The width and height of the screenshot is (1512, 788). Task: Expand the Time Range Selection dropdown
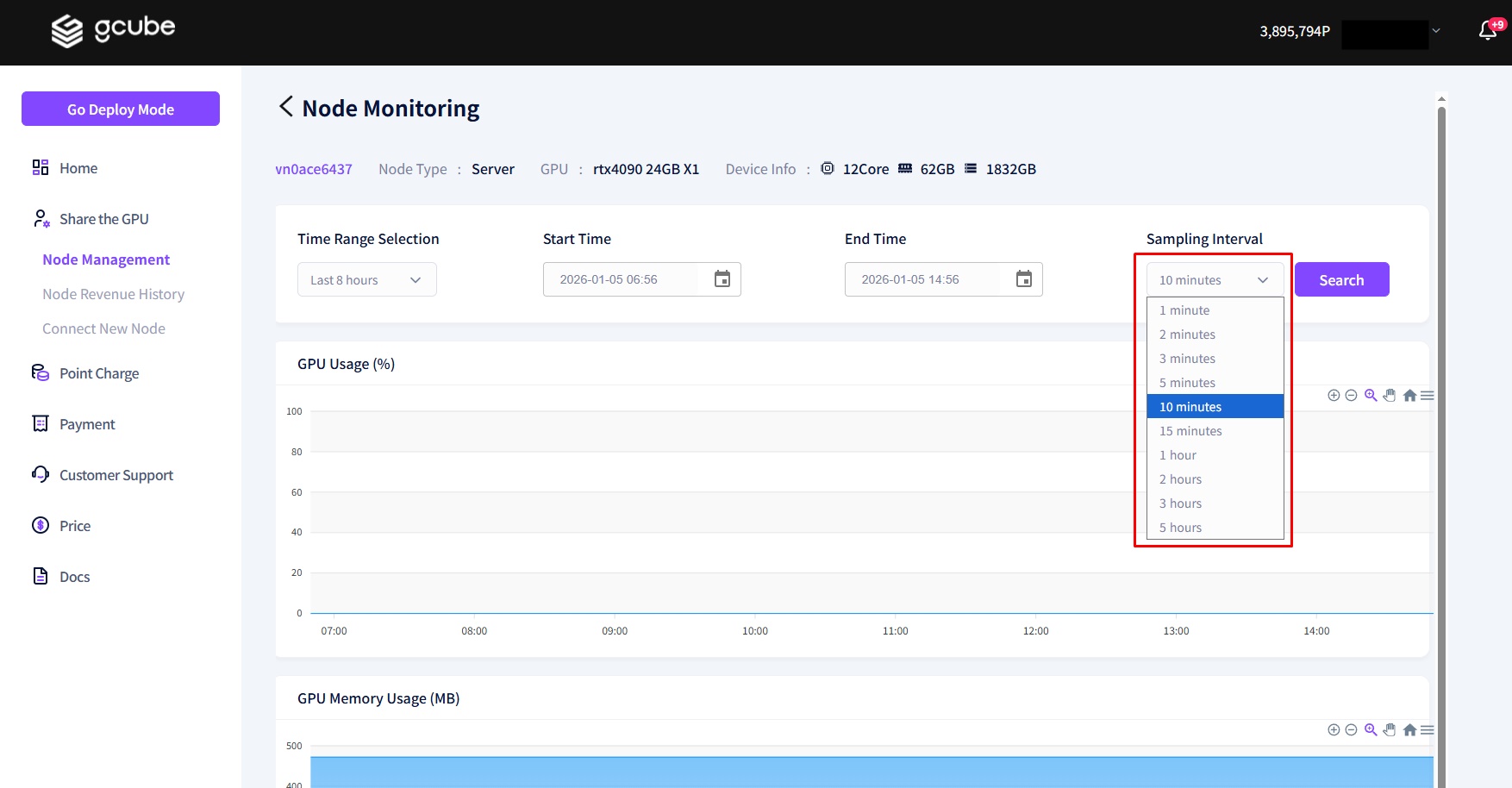tap(366, 280)
